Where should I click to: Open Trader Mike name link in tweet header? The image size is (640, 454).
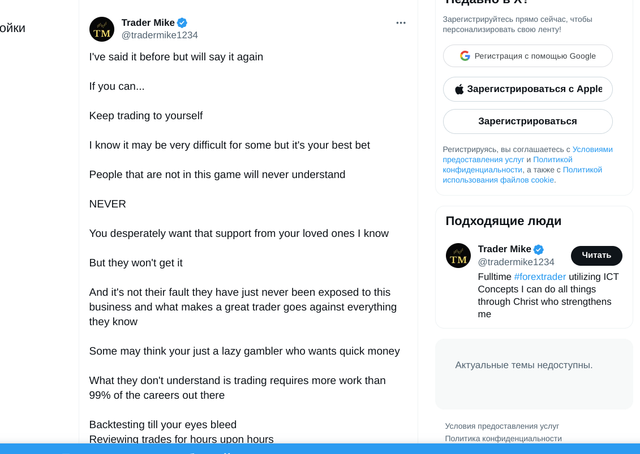(148, 23)
